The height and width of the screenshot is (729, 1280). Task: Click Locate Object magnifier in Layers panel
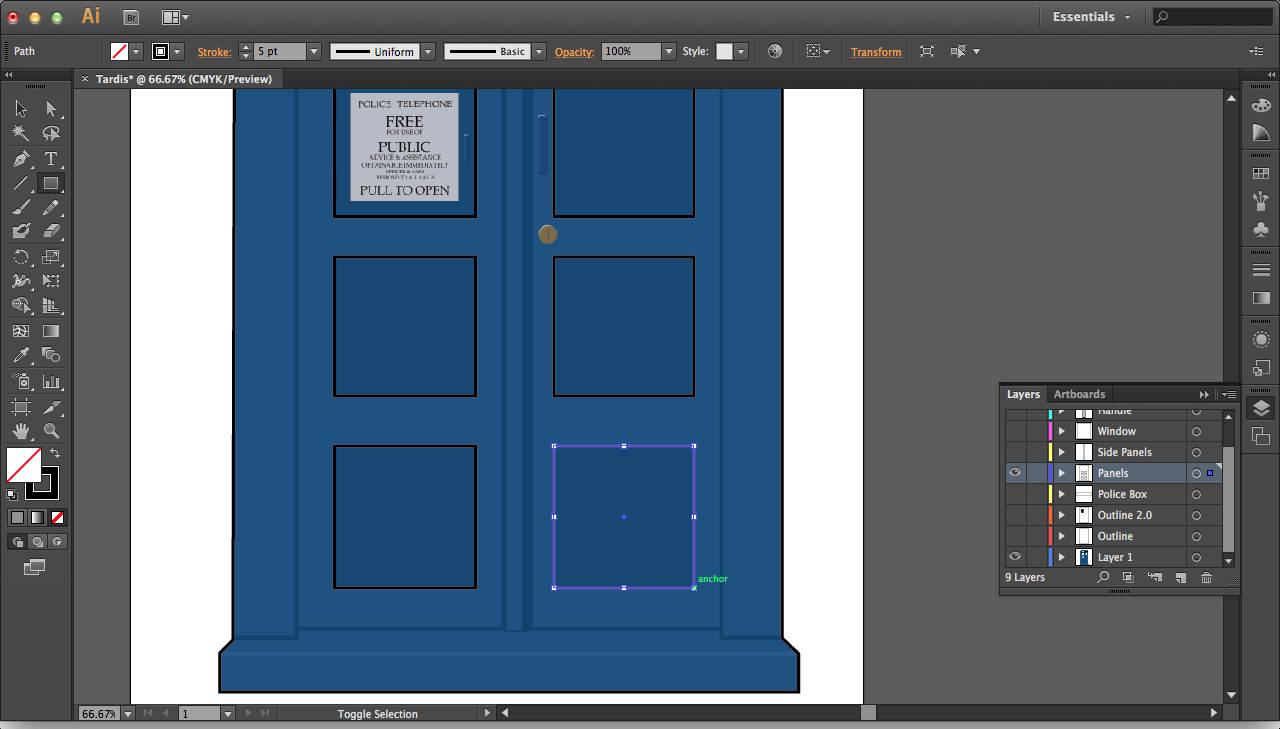pyautogui.click(x=1103, y=577)
